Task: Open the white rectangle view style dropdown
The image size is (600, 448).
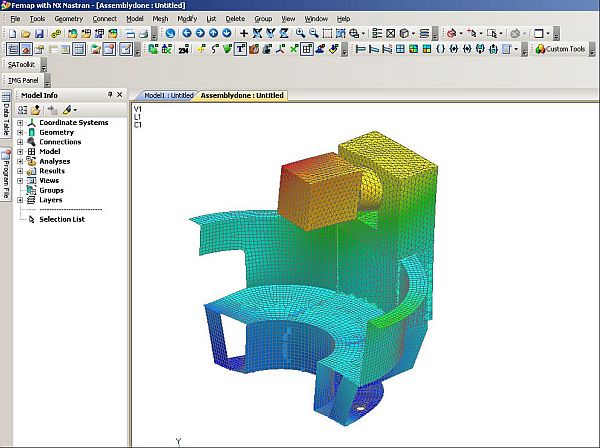Action: coord(548,34)
